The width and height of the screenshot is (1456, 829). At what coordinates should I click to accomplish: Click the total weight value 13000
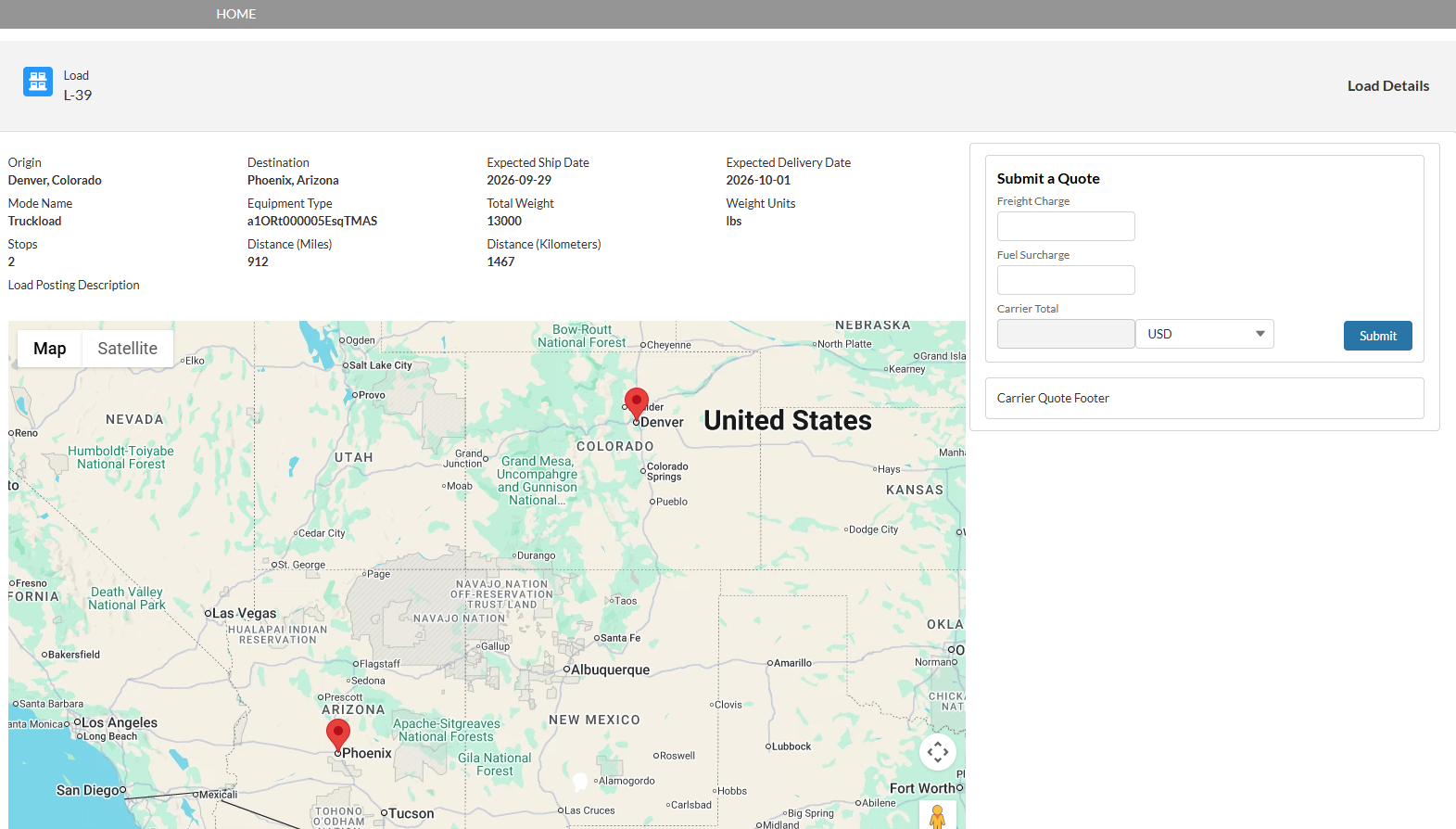[504, 221]
